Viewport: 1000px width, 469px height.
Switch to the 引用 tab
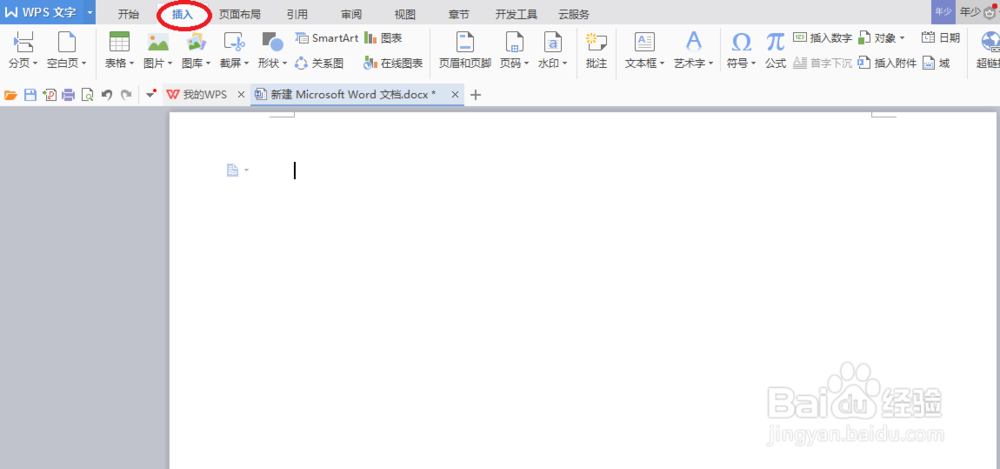pyautogui.click(x=297, y=14)
